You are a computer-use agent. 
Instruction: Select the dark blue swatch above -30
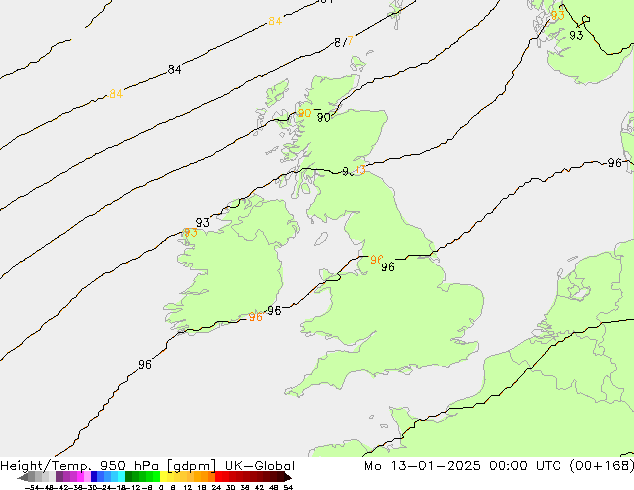[94, 477]
